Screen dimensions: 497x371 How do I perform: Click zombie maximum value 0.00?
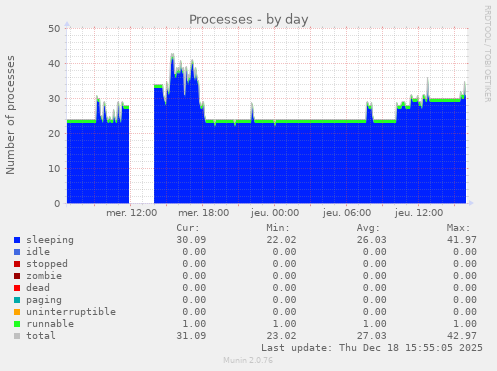[x=465, y=276]
